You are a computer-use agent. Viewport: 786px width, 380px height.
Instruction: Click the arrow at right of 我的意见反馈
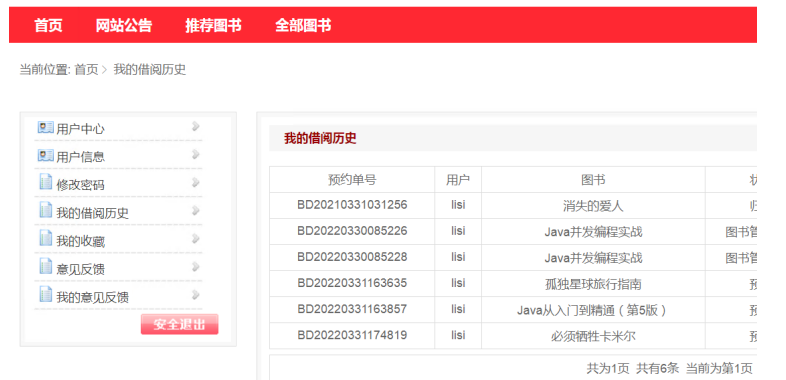tap(195, 295)
